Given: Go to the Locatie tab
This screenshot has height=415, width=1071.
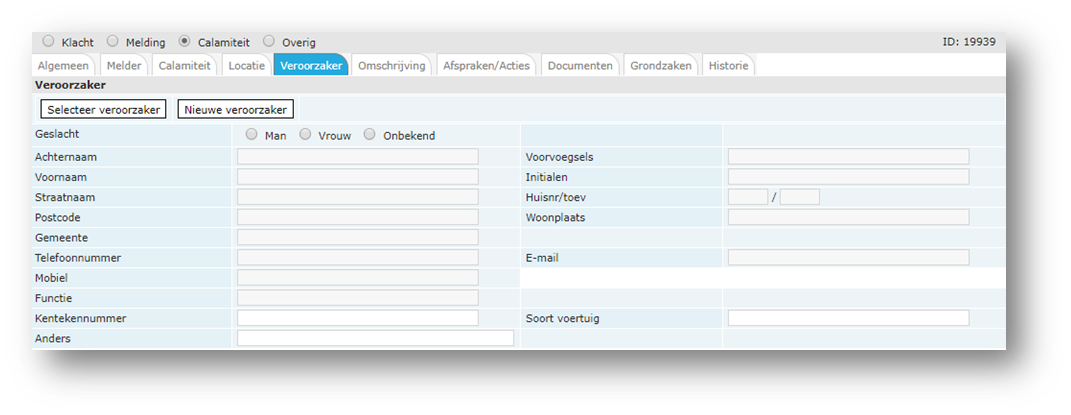Looking at the screenshot, I should 246,66.
